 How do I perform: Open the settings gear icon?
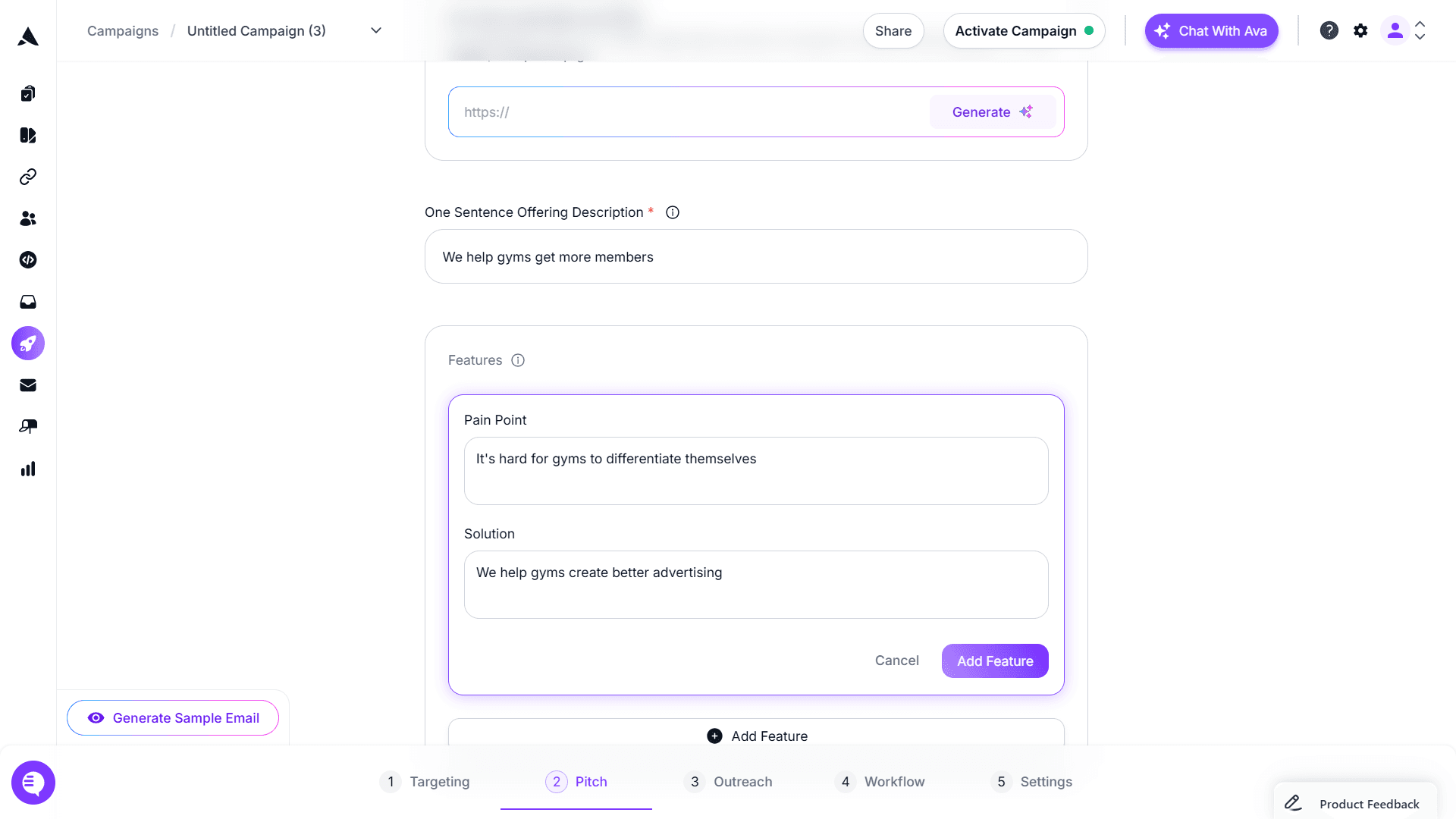1360,30
